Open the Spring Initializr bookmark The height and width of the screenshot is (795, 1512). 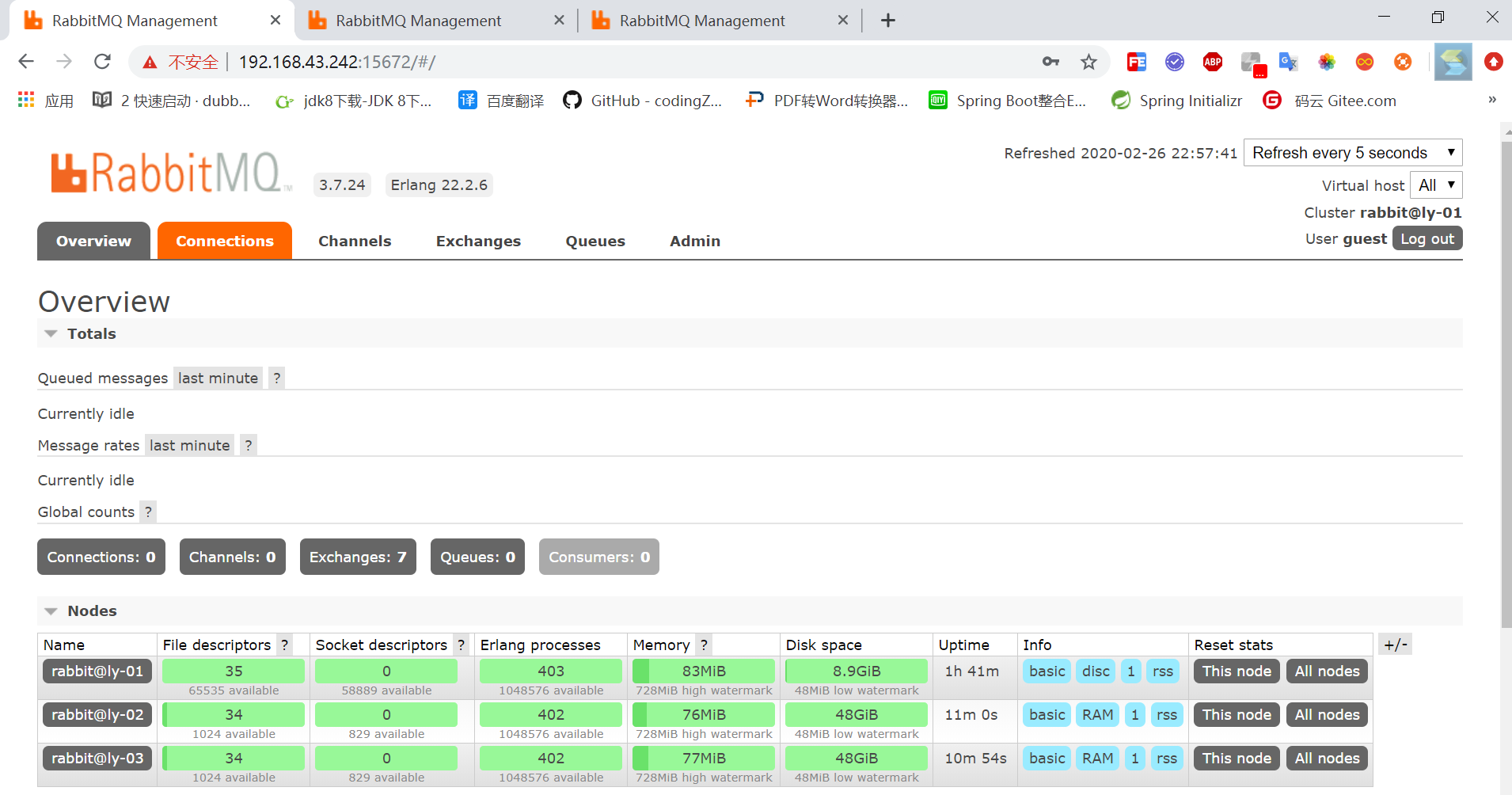pyautogui.click(x=1176, y=101)
